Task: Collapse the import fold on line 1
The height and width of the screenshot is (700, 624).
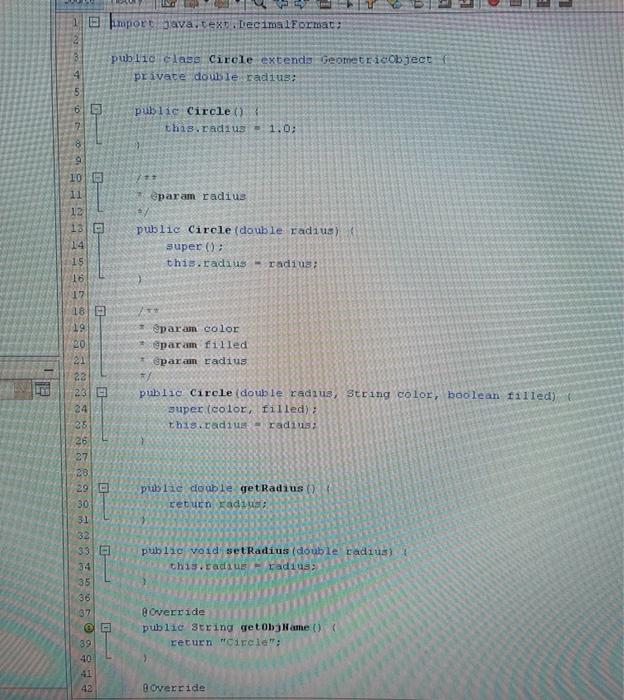Action: (x=94, y=21)
